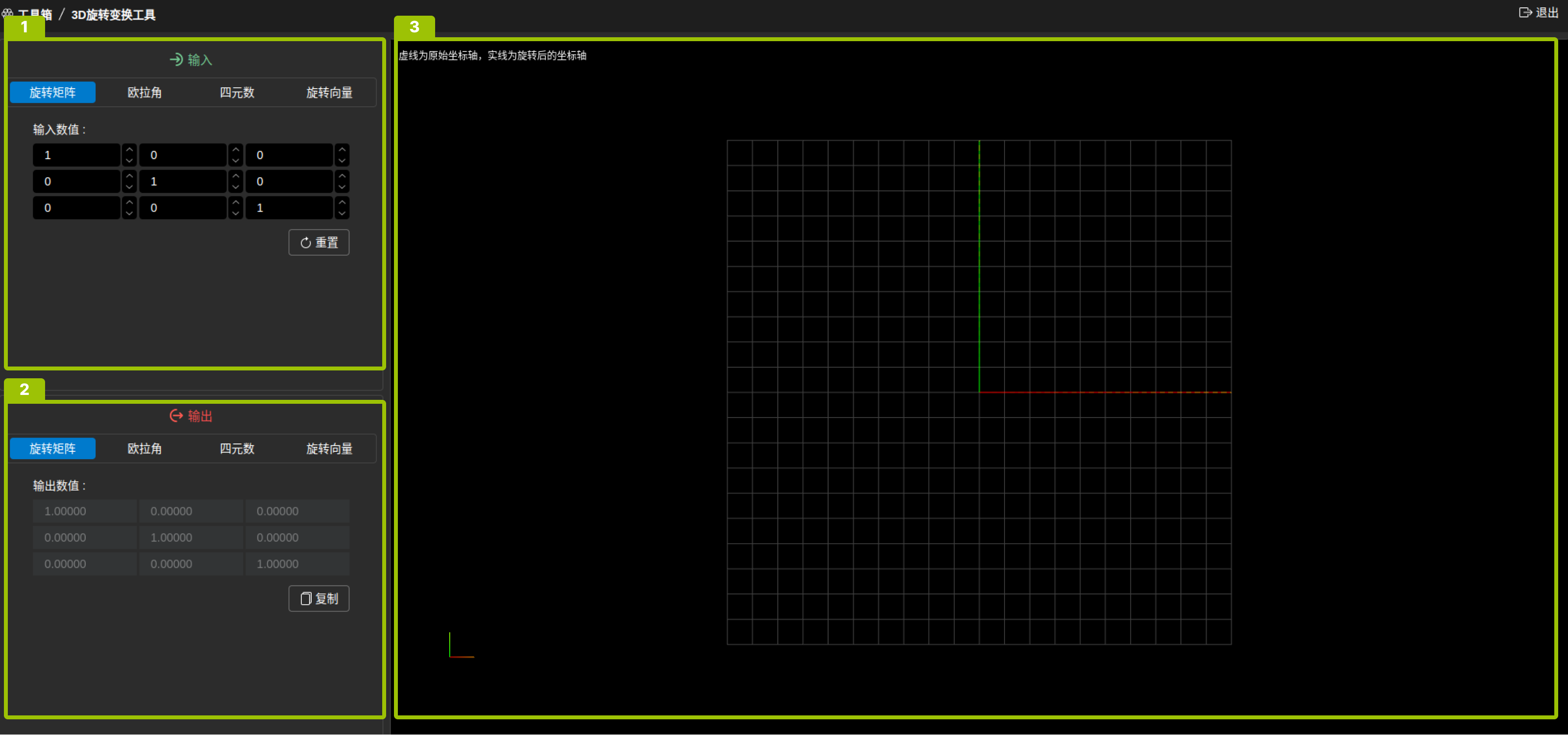Decrement the third row, third column matrix value
The width and height of the screenshot is (1568, 735).
tap(342, 214)
